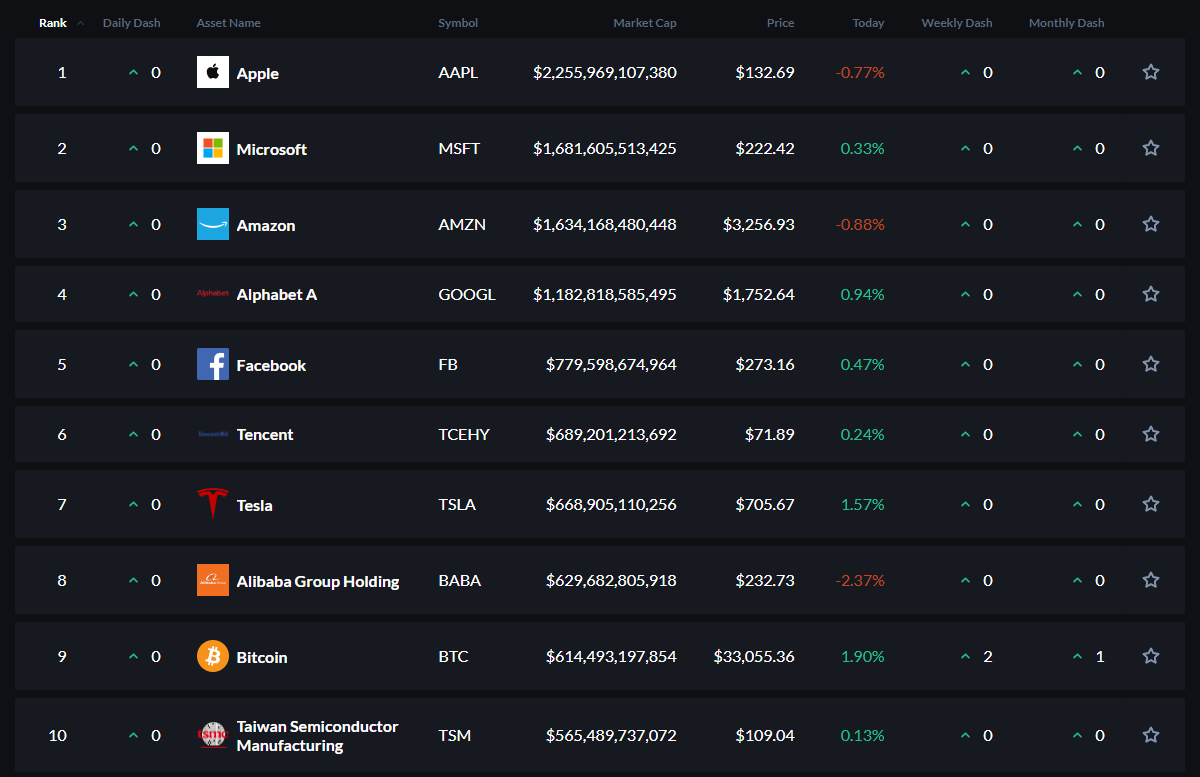Click Microsoft's price $222.42
The image size is (1200, 777).
click(x=765, y=149)
